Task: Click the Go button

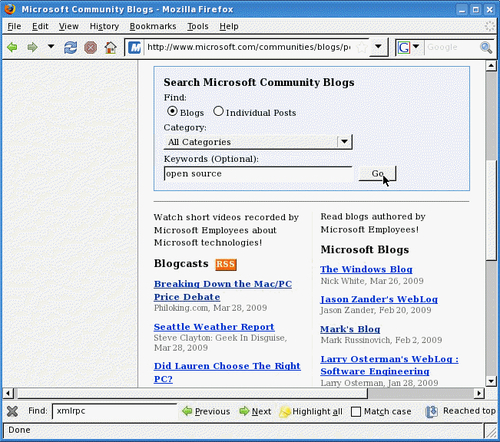Action: tap(377, 174)
